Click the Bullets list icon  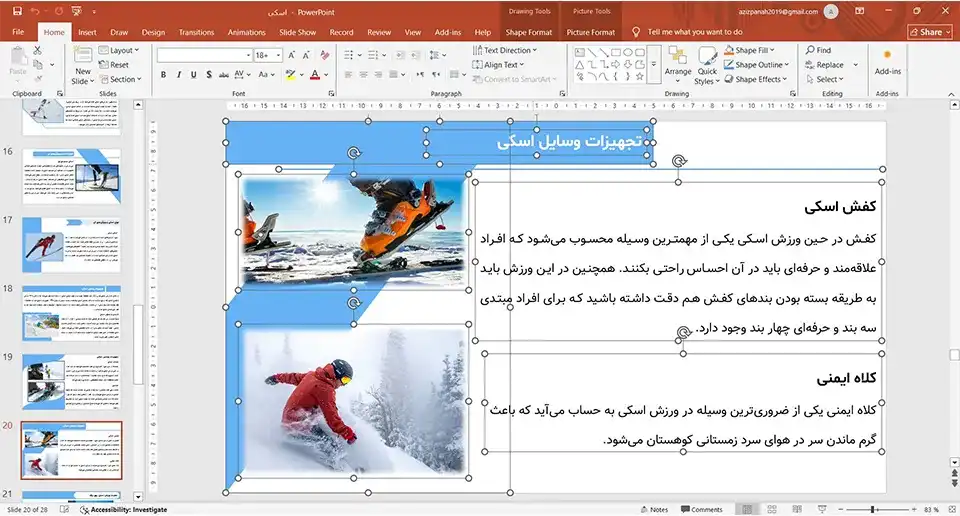tap(348, 55)
